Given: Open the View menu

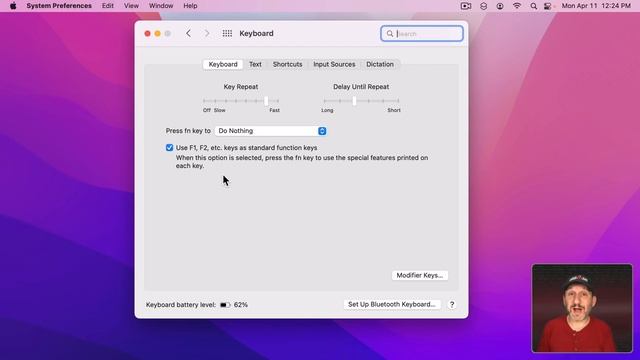Looking at the screenshot, I should [131, 6].
